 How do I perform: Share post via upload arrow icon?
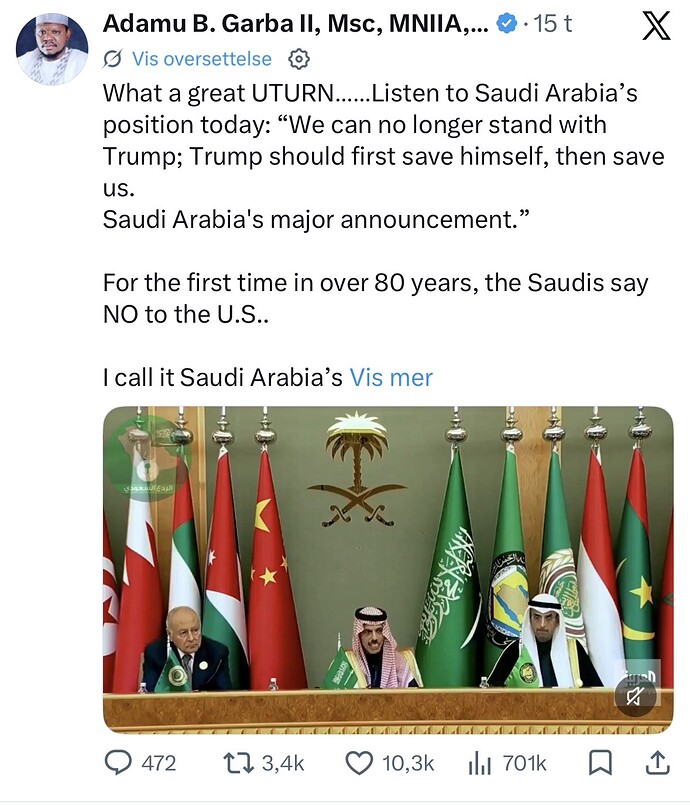click(x=656, y=763)
